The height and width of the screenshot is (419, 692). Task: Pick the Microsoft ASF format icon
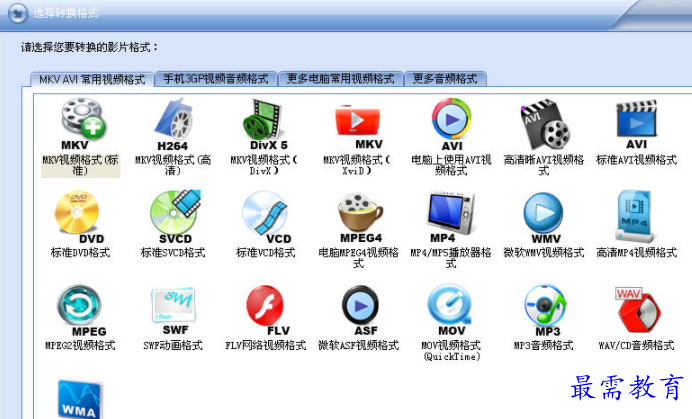click(x=361, y=311)
